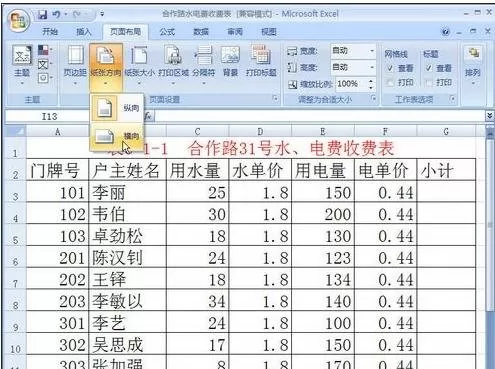This screenshot has width=495, height=369.
Task: Open 分隔符 breaks menu
Action: [x=204, y=65]
